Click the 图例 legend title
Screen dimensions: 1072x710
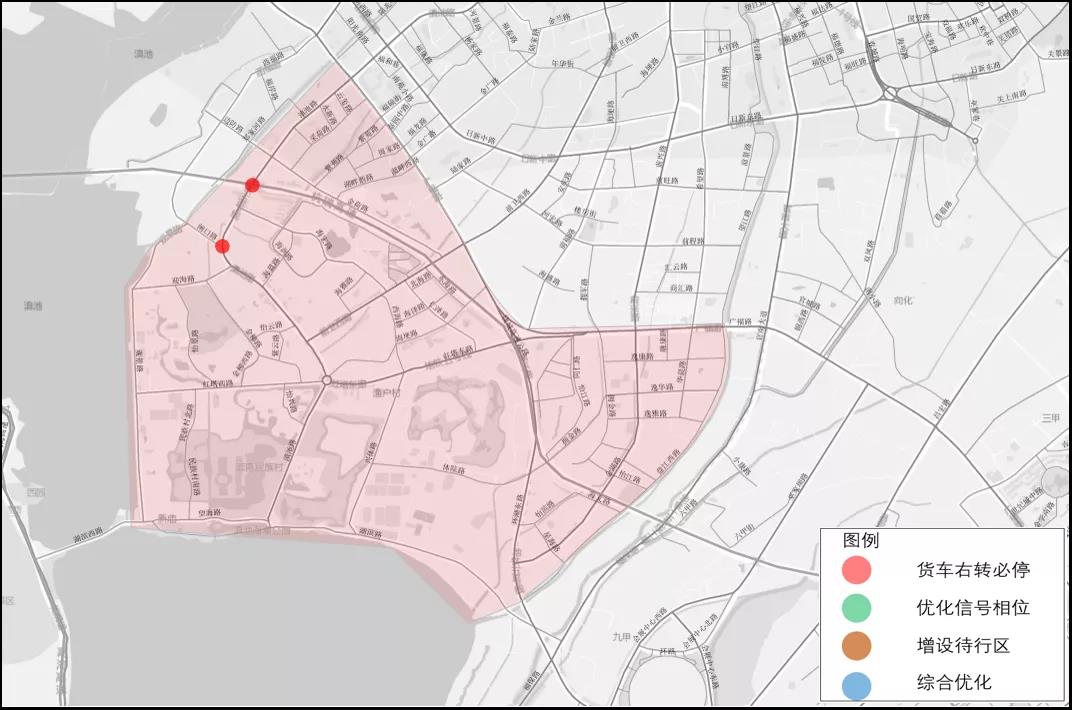click(861, 540)
